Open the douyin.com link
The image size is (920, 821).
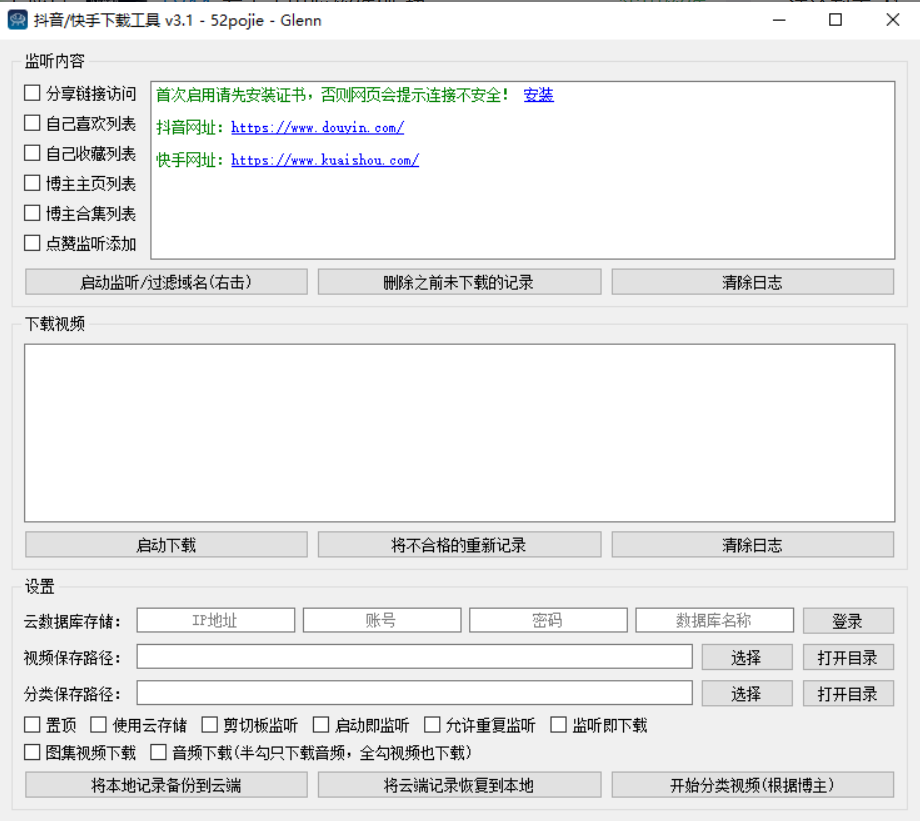pos(317,127)
